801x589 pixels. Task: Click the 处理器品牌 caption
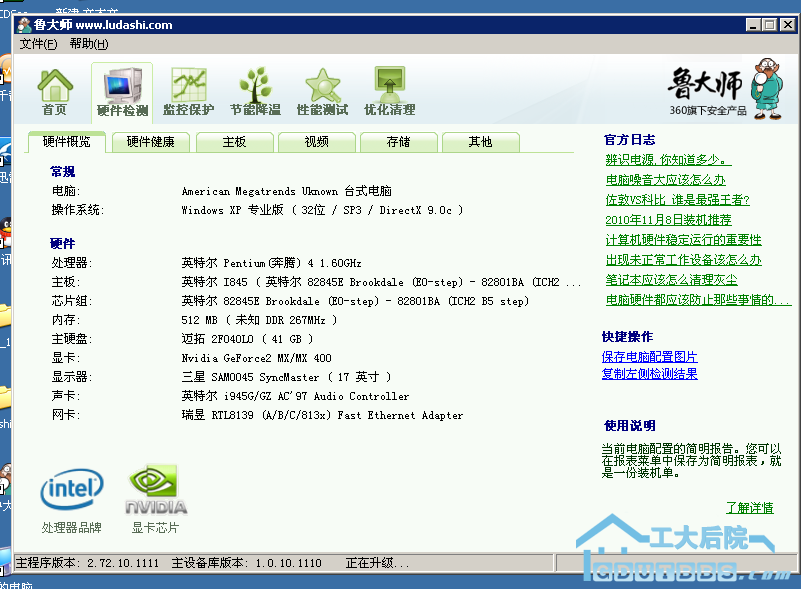coord(72,528)
